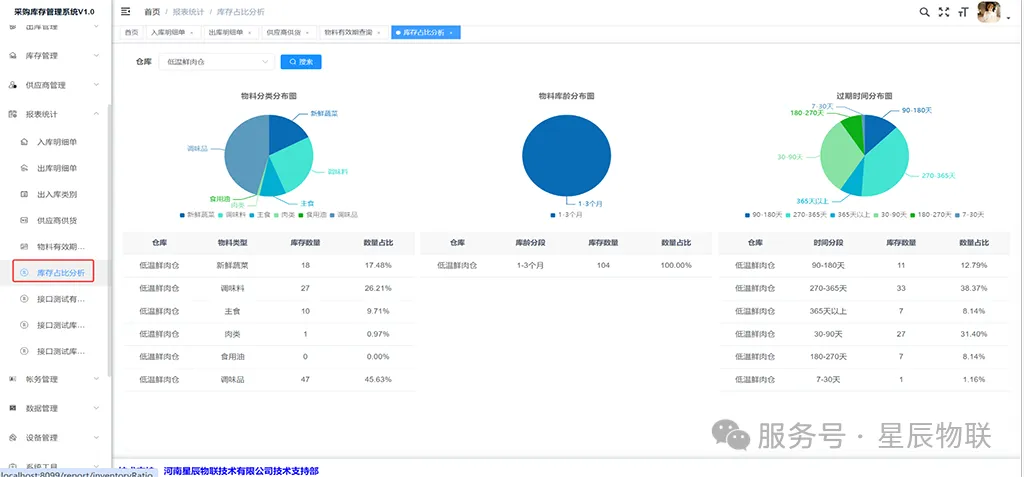The image size is (1024, 477).
Task: Toggle 365天以上 legend in 过期时间分布图
Action: [851, 214]
